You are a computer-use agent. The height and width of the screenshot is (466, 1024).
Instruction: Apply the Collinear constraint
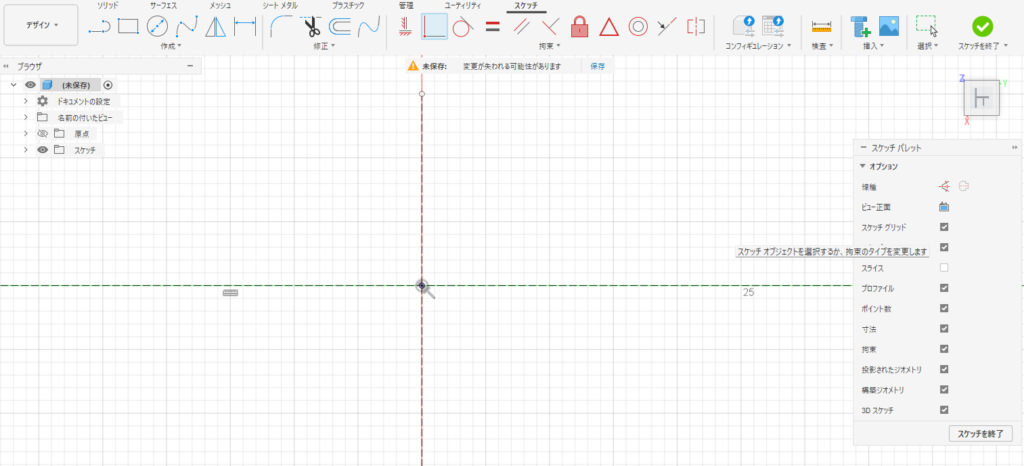point(667,27)
